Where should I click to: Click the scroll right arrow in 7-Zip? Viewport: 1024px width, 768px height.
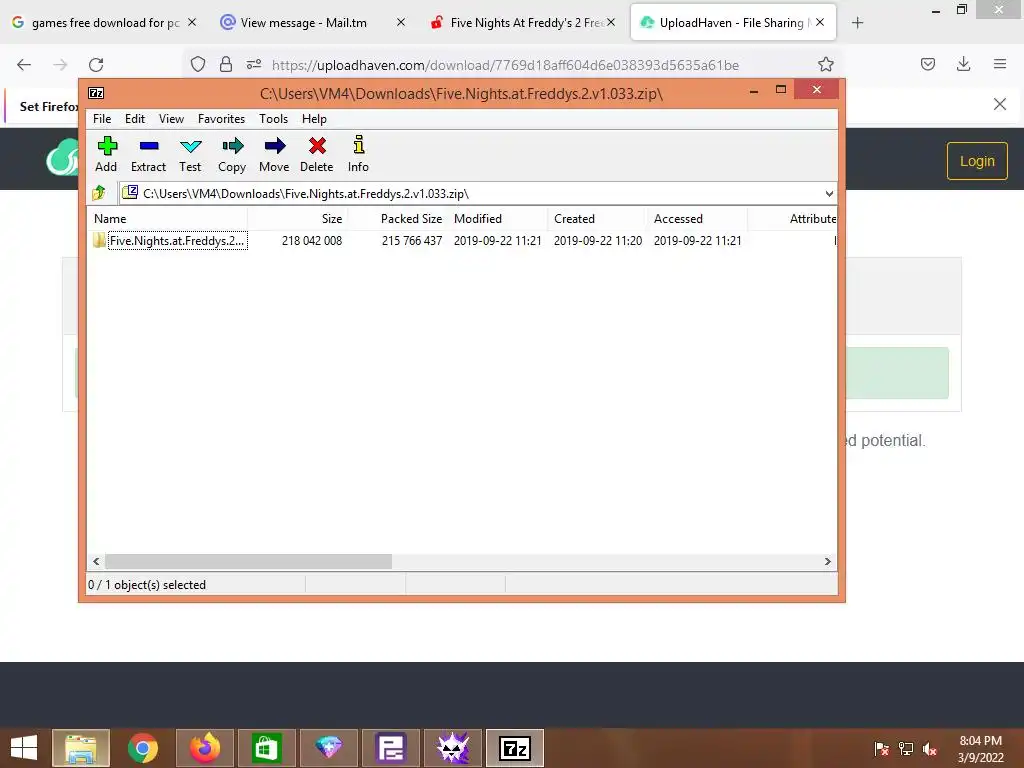827,562
